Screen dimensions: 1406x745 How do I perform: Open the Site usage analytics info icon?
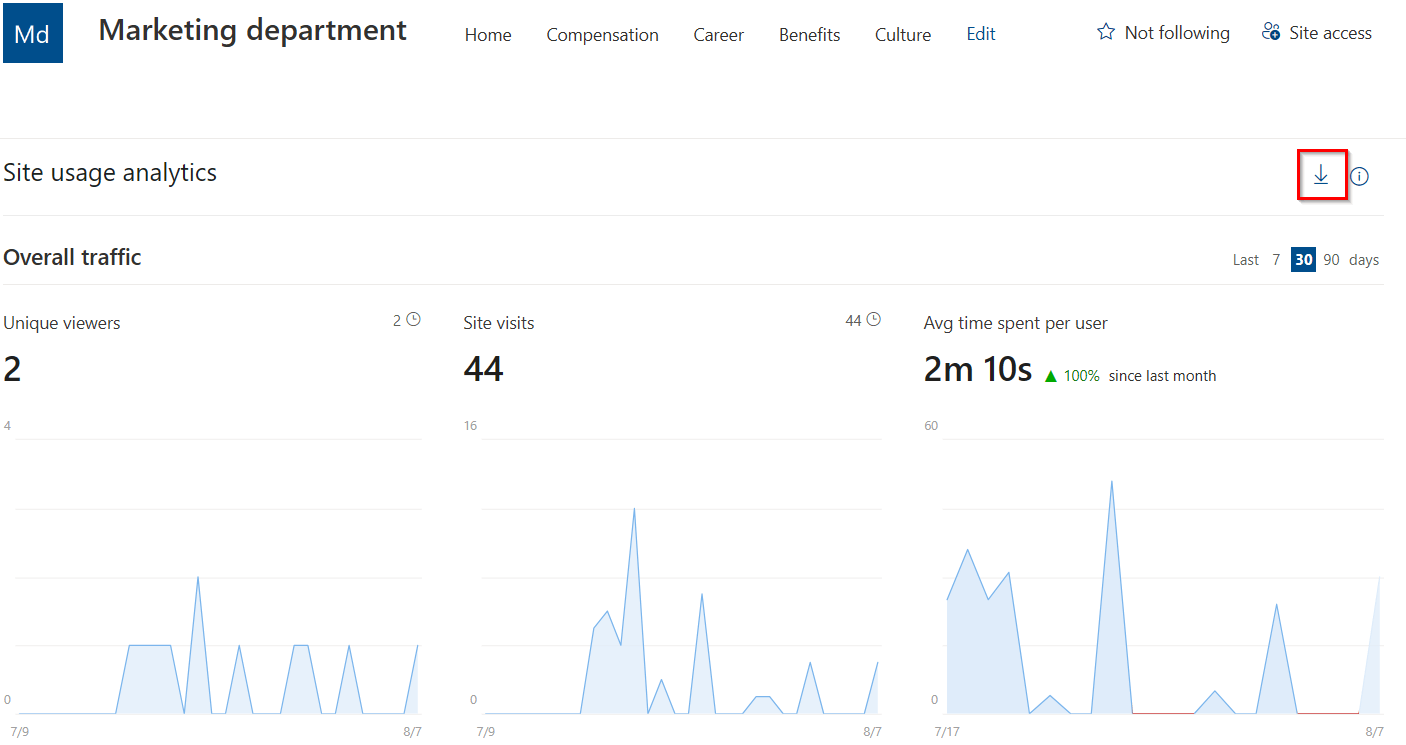point(1360,175)
